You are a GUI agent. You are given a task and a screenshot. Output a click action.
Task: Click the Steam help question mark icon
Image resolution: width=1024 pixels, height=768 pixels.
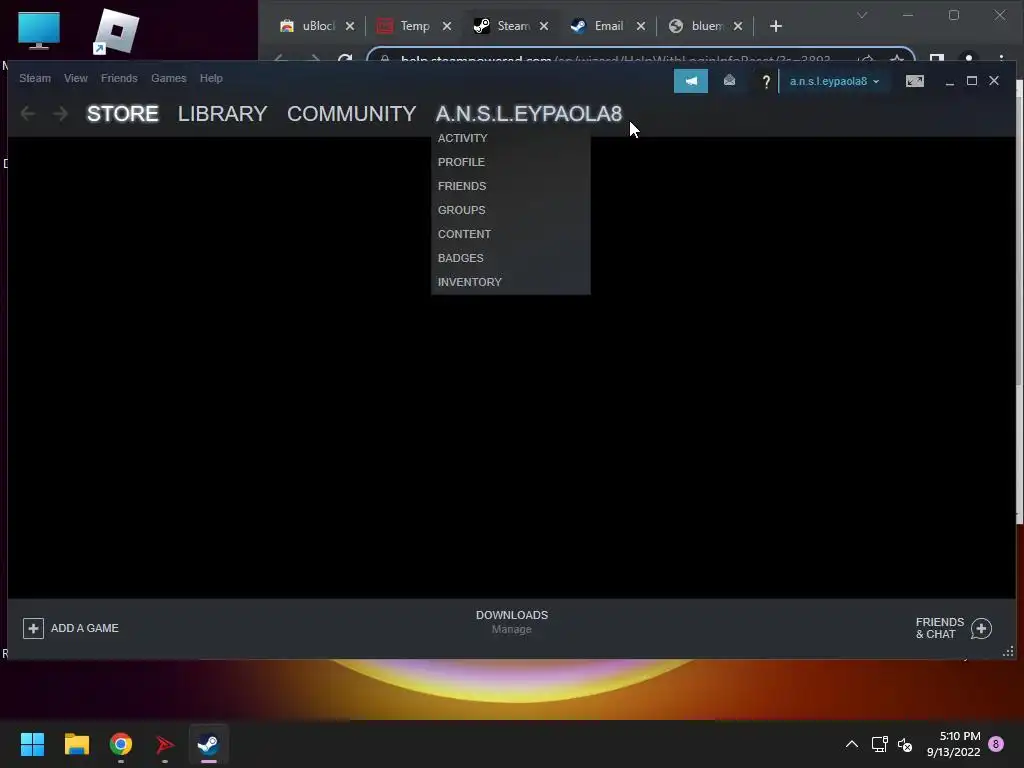766,82
